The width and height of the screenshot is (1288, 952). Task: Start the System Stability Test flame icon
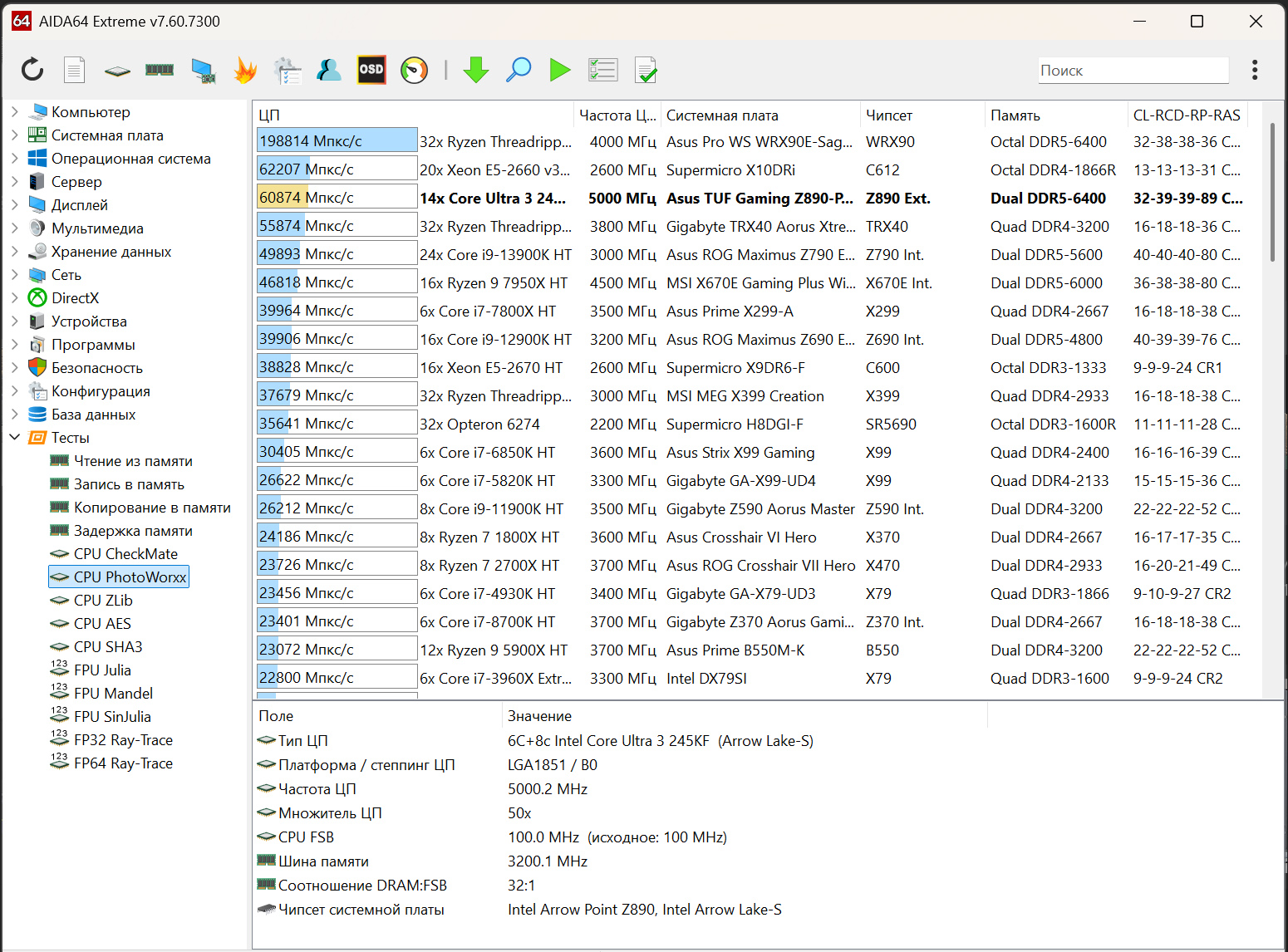point(245,71)
